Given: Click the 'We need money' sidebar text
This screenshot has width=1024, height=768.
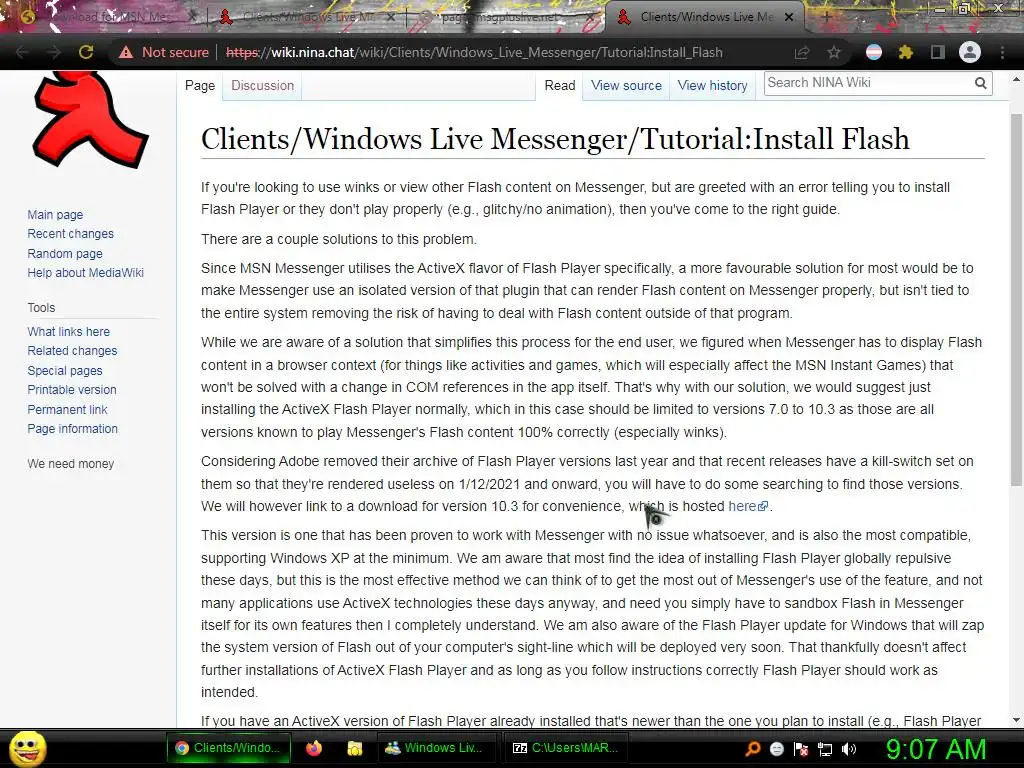Looking at the screenshot, I should (71, 464).
